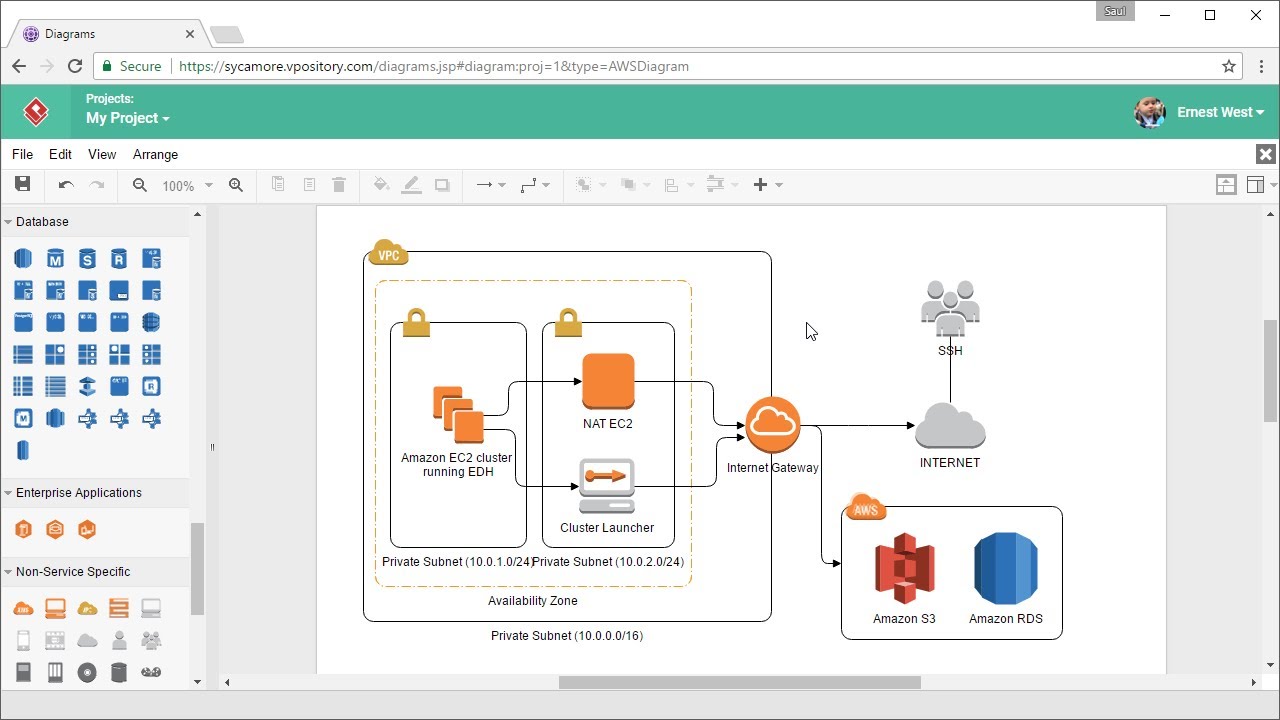Image resolution: width=1280 pixels, height=720 pixels.
Task: Click the sidebar collapse splitter handle
Action: click(x=212, y=447)
